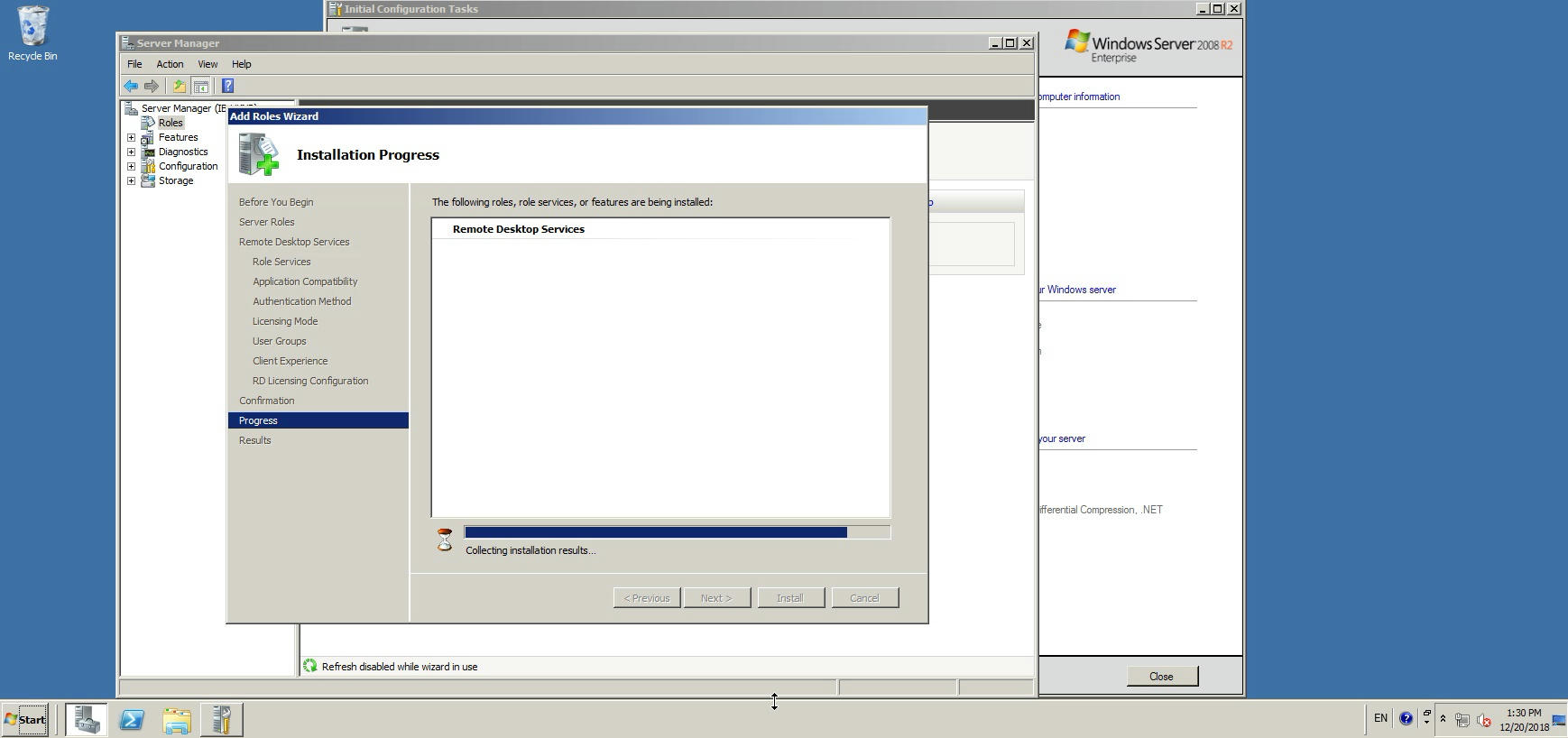This screenshot has width=1568, height=738.
Task: Launch Windows PowerShell from taskbar
Action: (132, 720)
